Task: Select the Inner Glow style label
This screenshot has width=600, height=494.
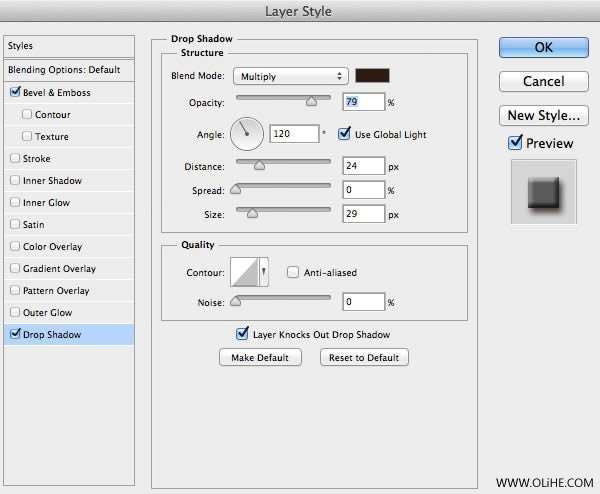Action: (46, 203)
